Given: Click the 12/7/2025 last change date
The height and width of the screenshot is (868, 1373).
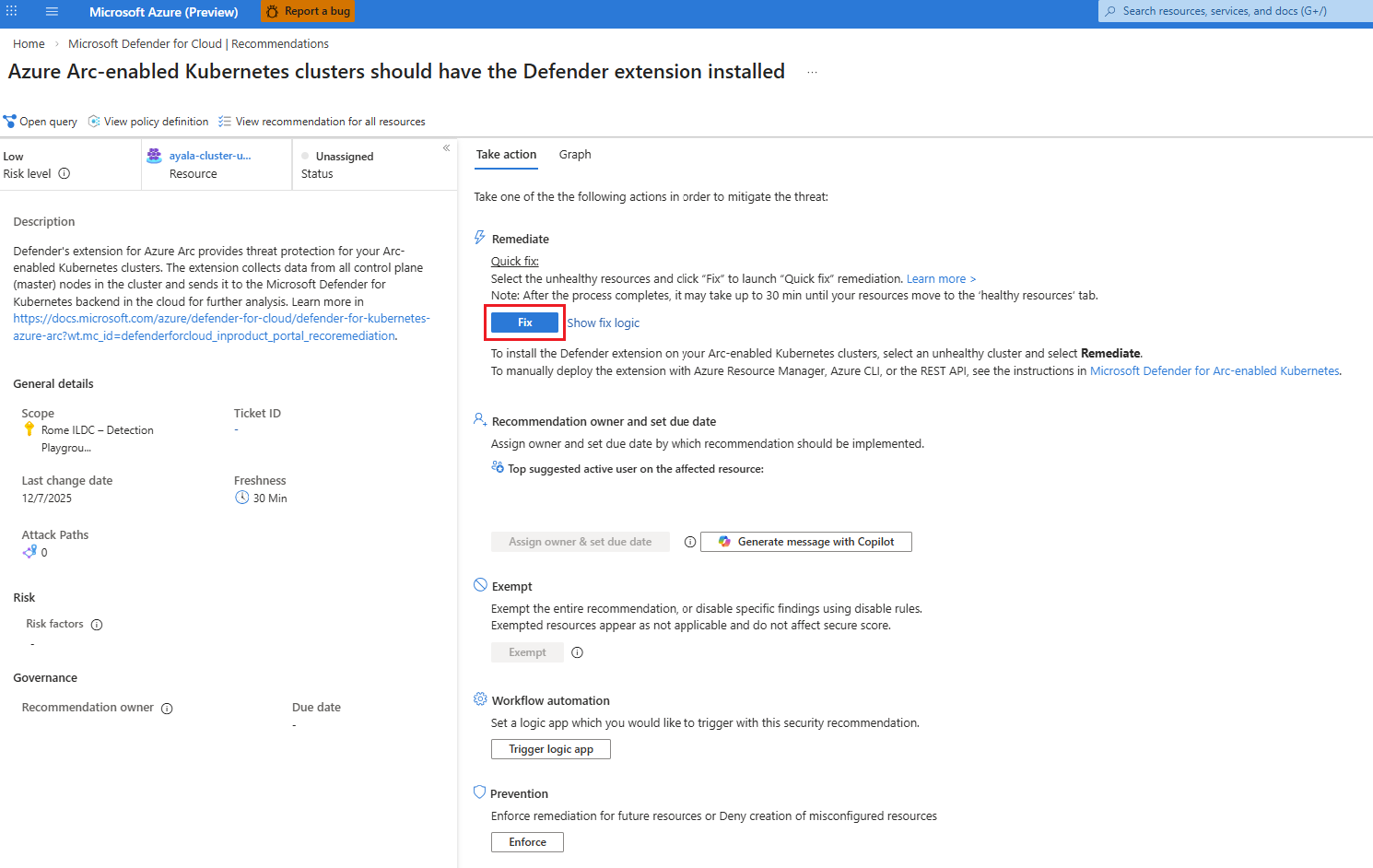Looking at the screenshot, I should [x=47, y=499].
